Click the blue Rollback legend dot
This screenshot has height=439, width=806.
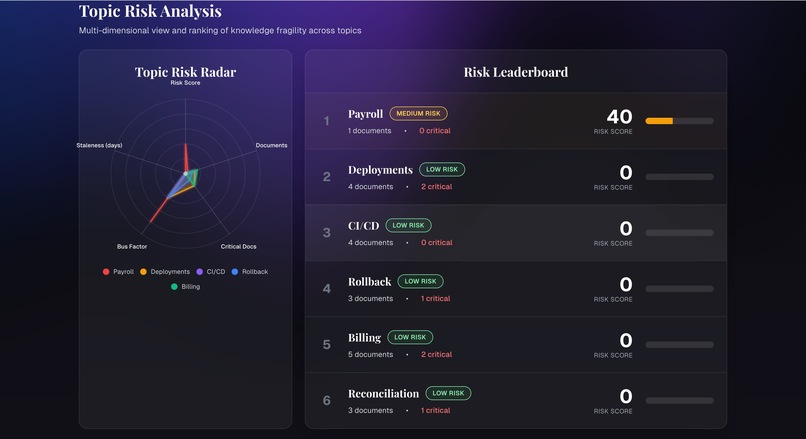click(235, 271)
